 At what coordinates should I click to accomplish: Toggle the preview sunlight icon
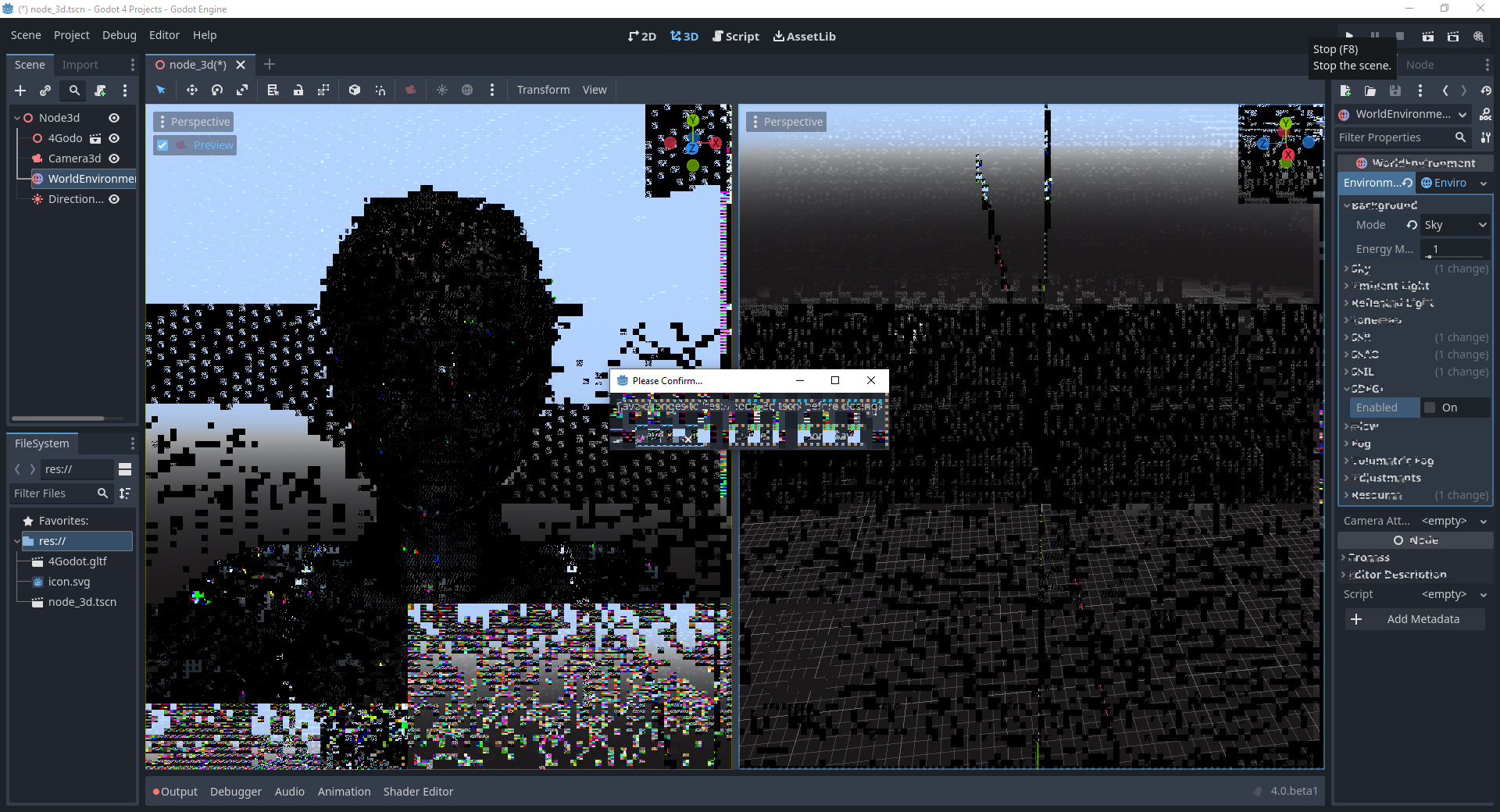coord(442,90)
